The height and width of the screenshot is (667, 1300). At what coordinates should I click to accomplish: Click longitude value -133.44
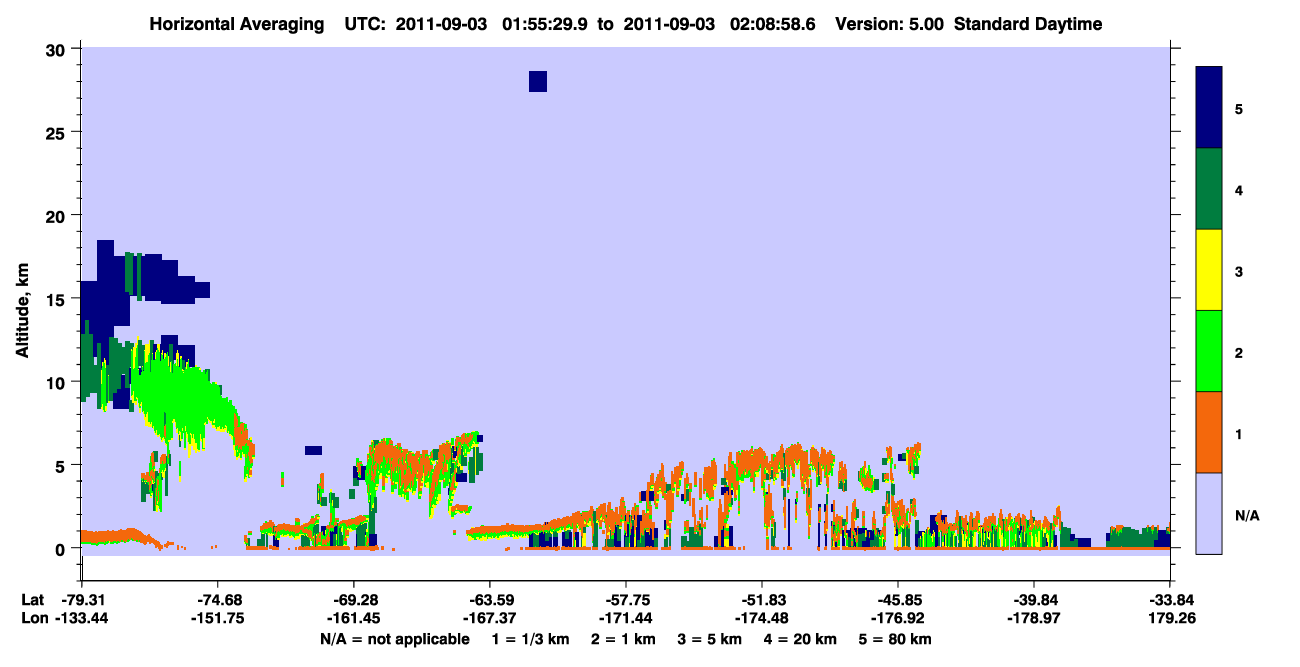pos(81,618)
